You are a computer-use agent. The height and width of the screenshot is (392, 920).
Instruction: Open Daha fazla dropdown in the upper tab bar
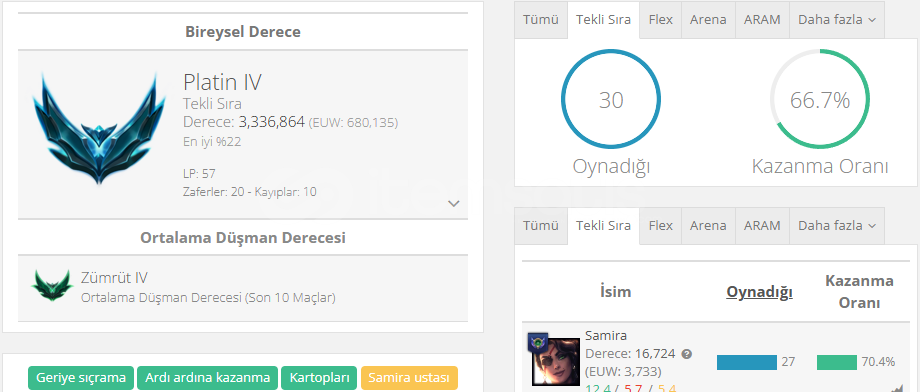[837, 19]
